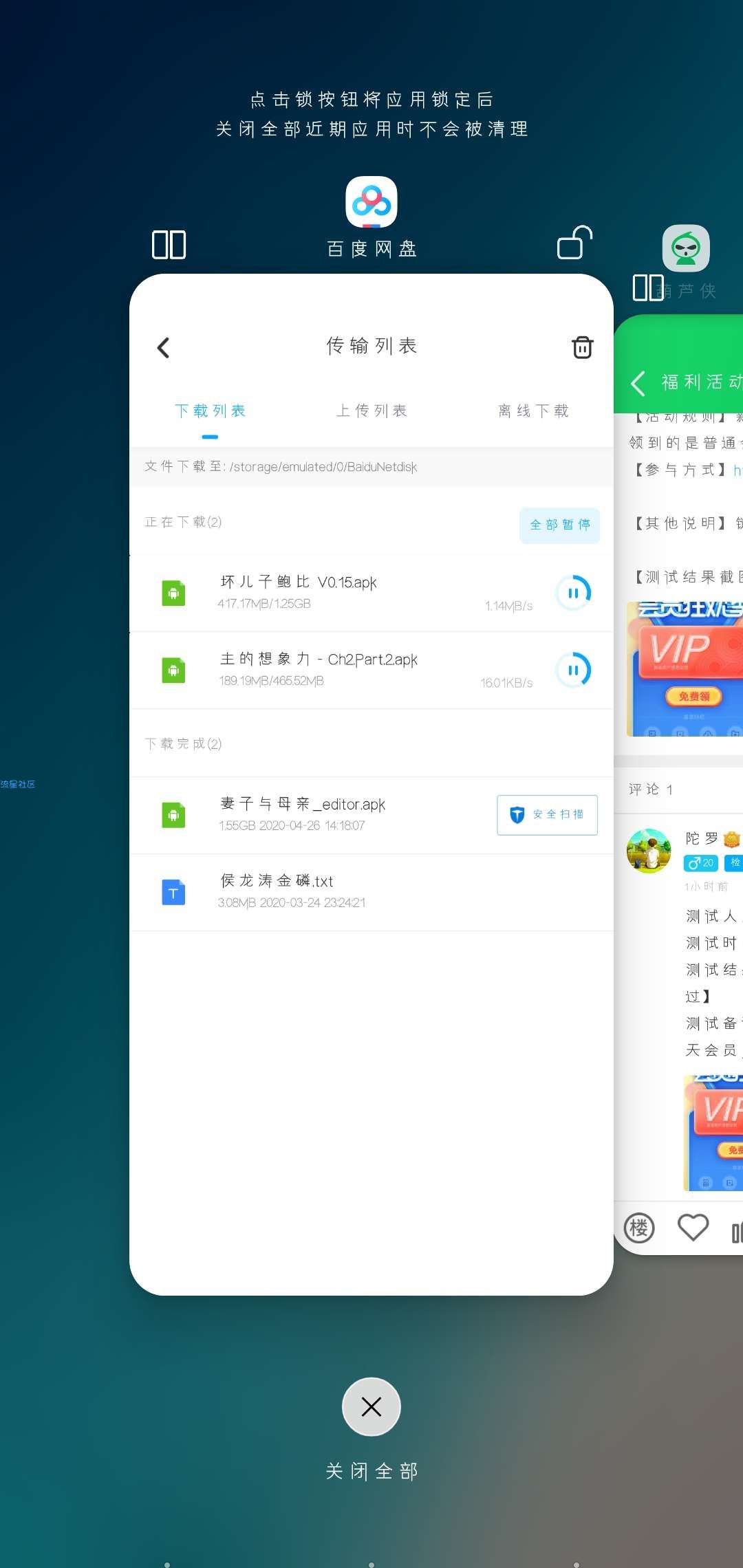
Task: Tap 关闭全部 label
Action: point(371,1471)
